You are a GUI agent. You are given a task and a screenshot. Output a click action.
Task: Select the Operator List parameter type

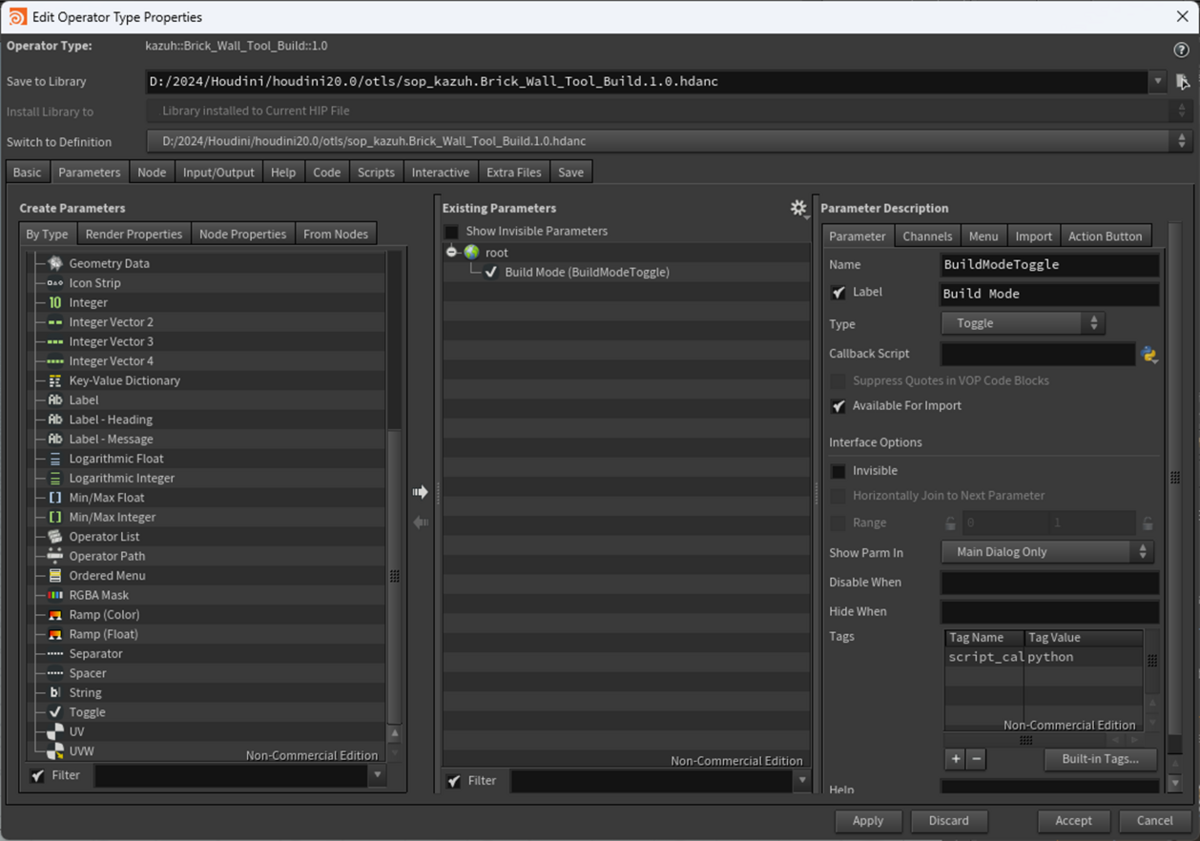(x=104, y=537)
